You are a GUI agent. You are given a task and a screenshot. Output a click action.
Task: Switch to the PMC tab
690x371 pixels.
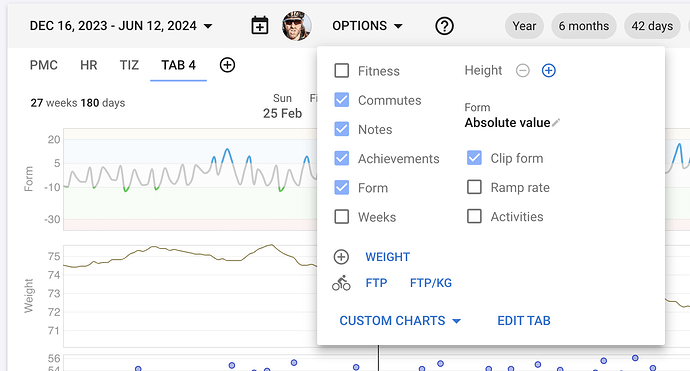coord(44,65)
